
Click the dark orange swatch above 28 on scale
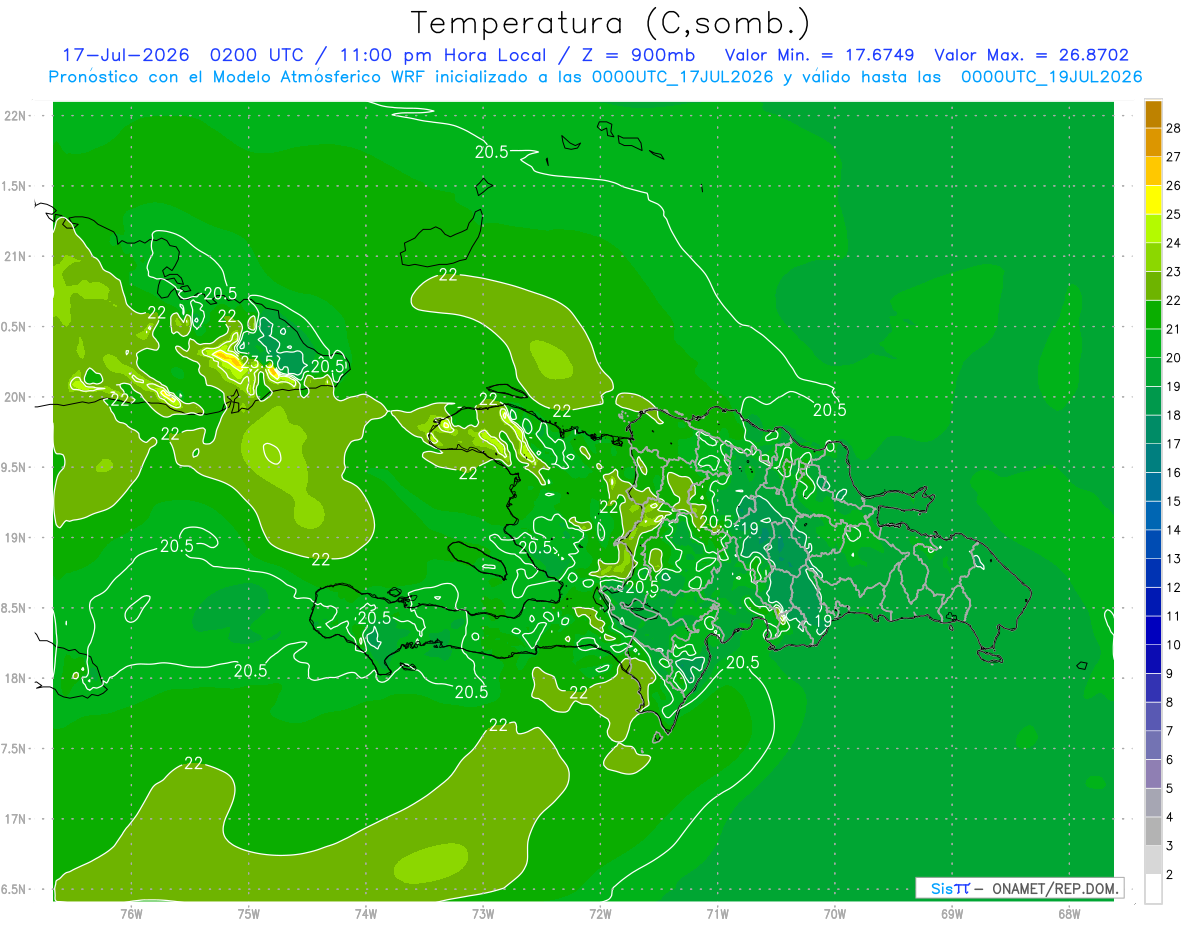[x=1153, y=114]
